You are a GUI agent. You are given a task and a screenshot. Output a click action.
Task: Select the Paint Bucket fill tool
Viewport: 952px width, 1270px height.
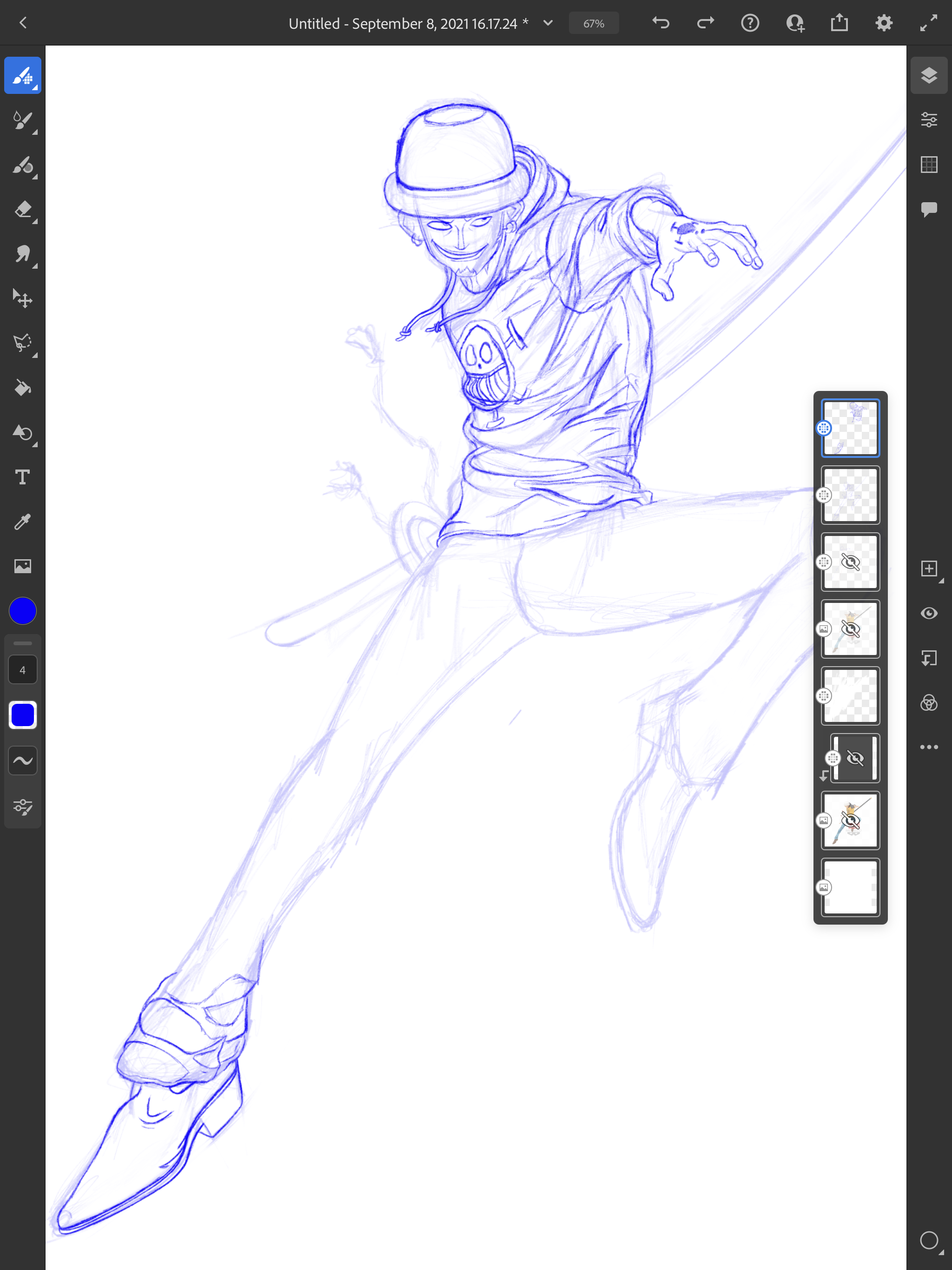coord(22,388)
